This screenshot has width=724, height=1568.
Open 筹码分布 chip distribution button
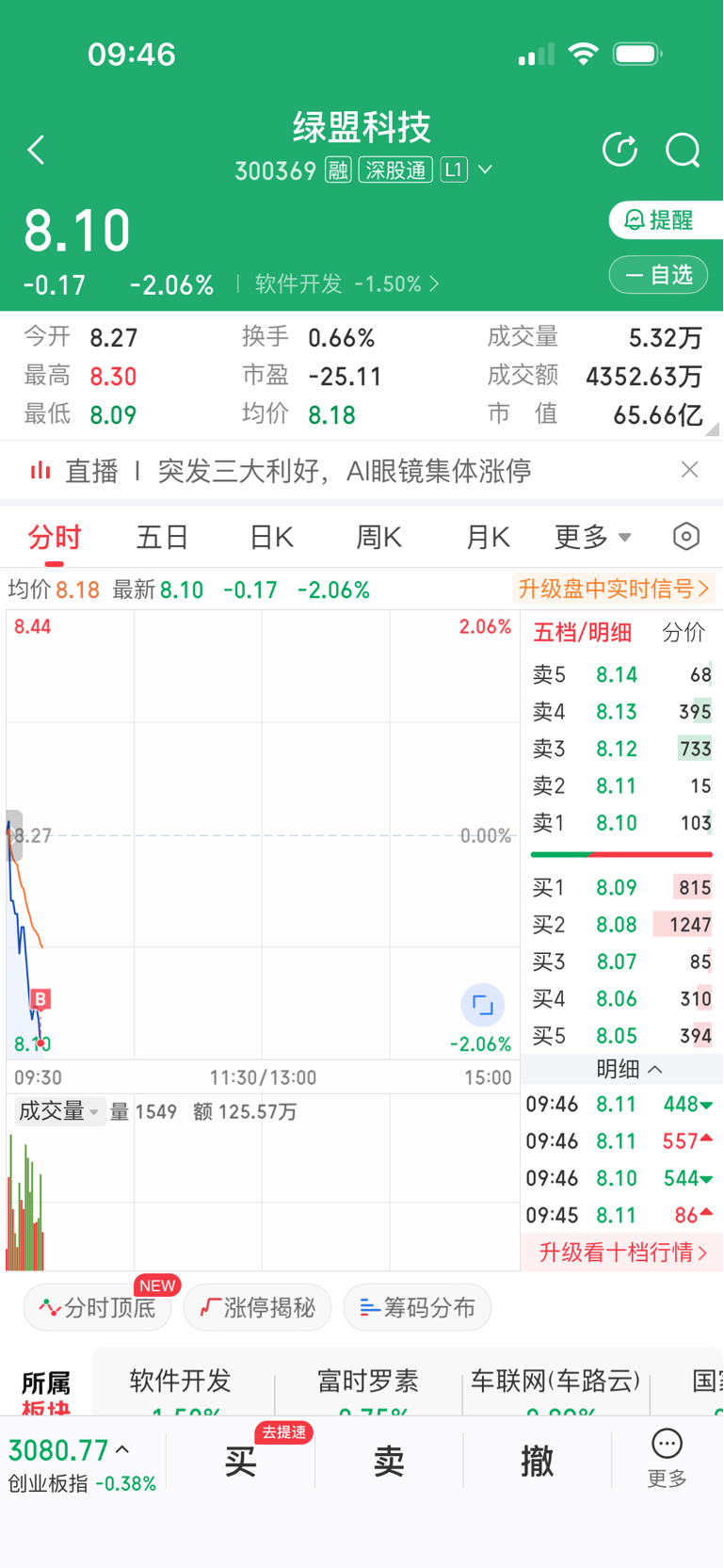point(417,1308)
